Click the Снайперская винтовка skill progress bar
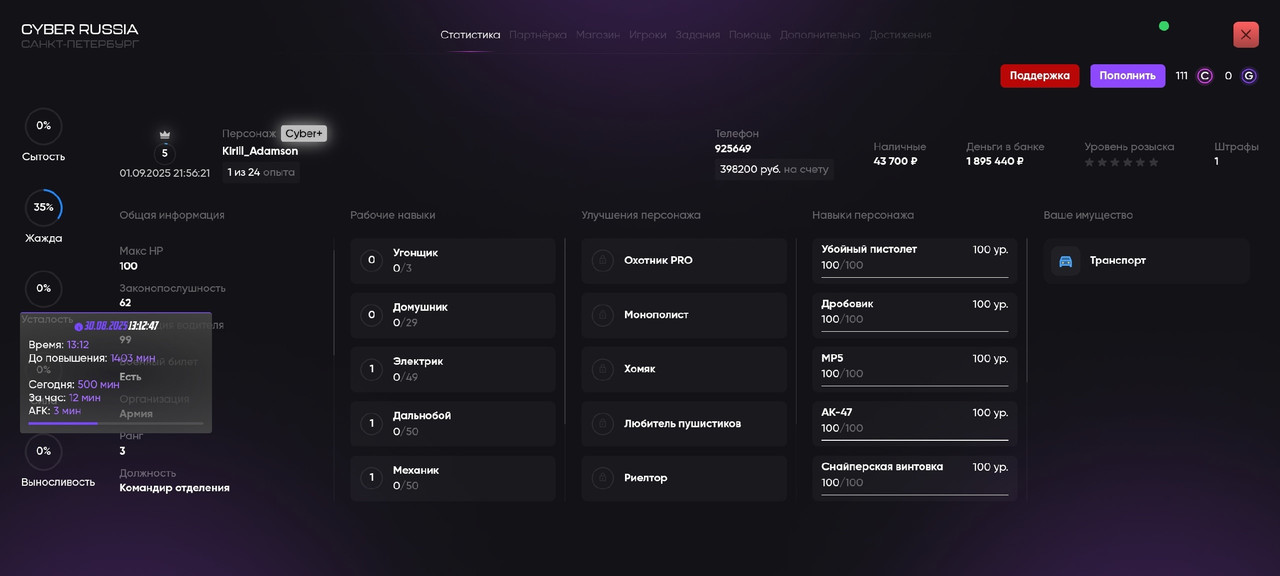Viewport: 1280px width, 576px height. pyautogui.click(x=915, y=495)
